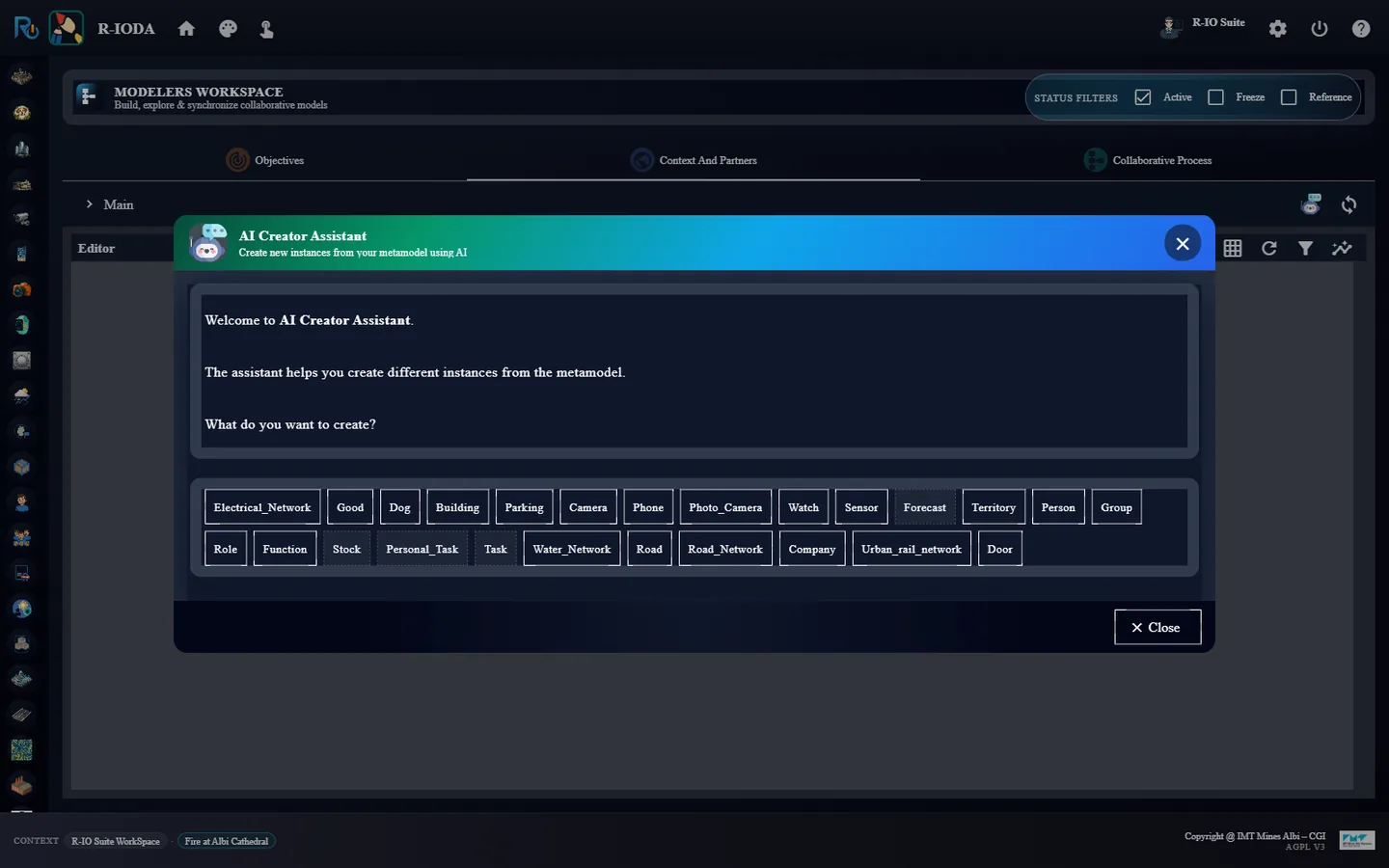Click the R-IO Suite WorkSpace context chip
This screenshot has height=868, width=1389.
[116, 841]
